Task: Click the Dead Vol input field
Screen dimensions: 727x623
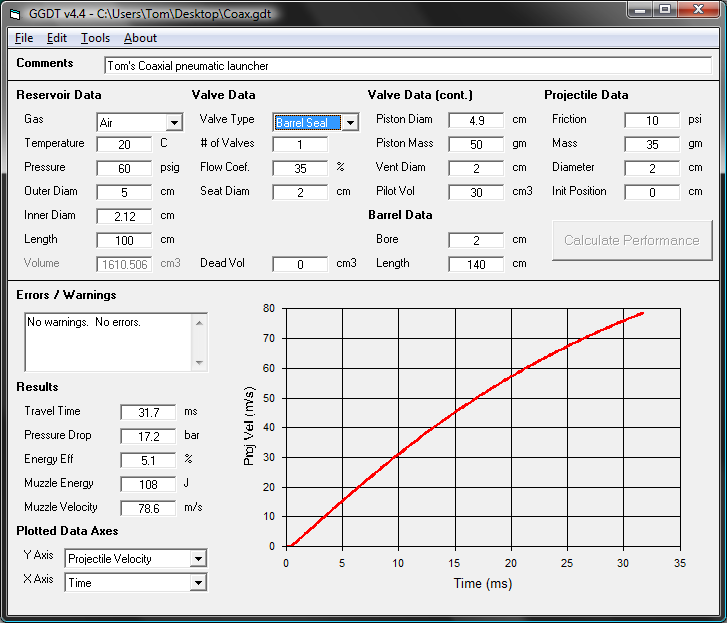Action: click(300, 264)
